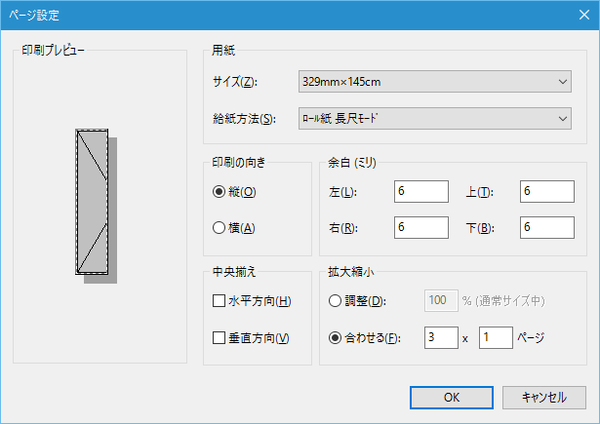Click the disabled 100 percent scale field
Image resolution: width=600 pixels, height=424 pixels.
441,301
